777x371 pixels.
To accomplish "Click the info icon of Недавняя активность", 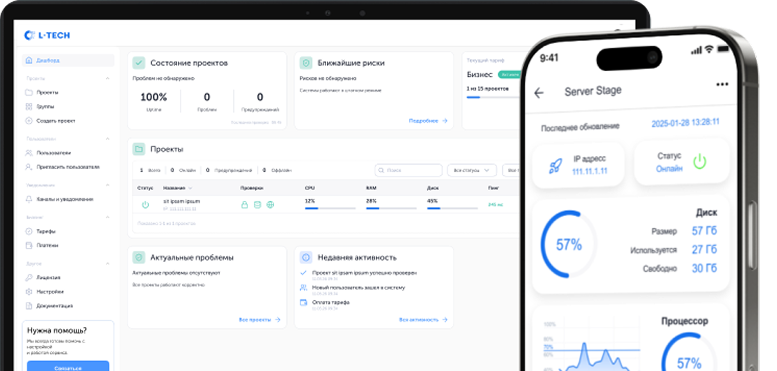I will pyautogui.click(x=306, y=258).
